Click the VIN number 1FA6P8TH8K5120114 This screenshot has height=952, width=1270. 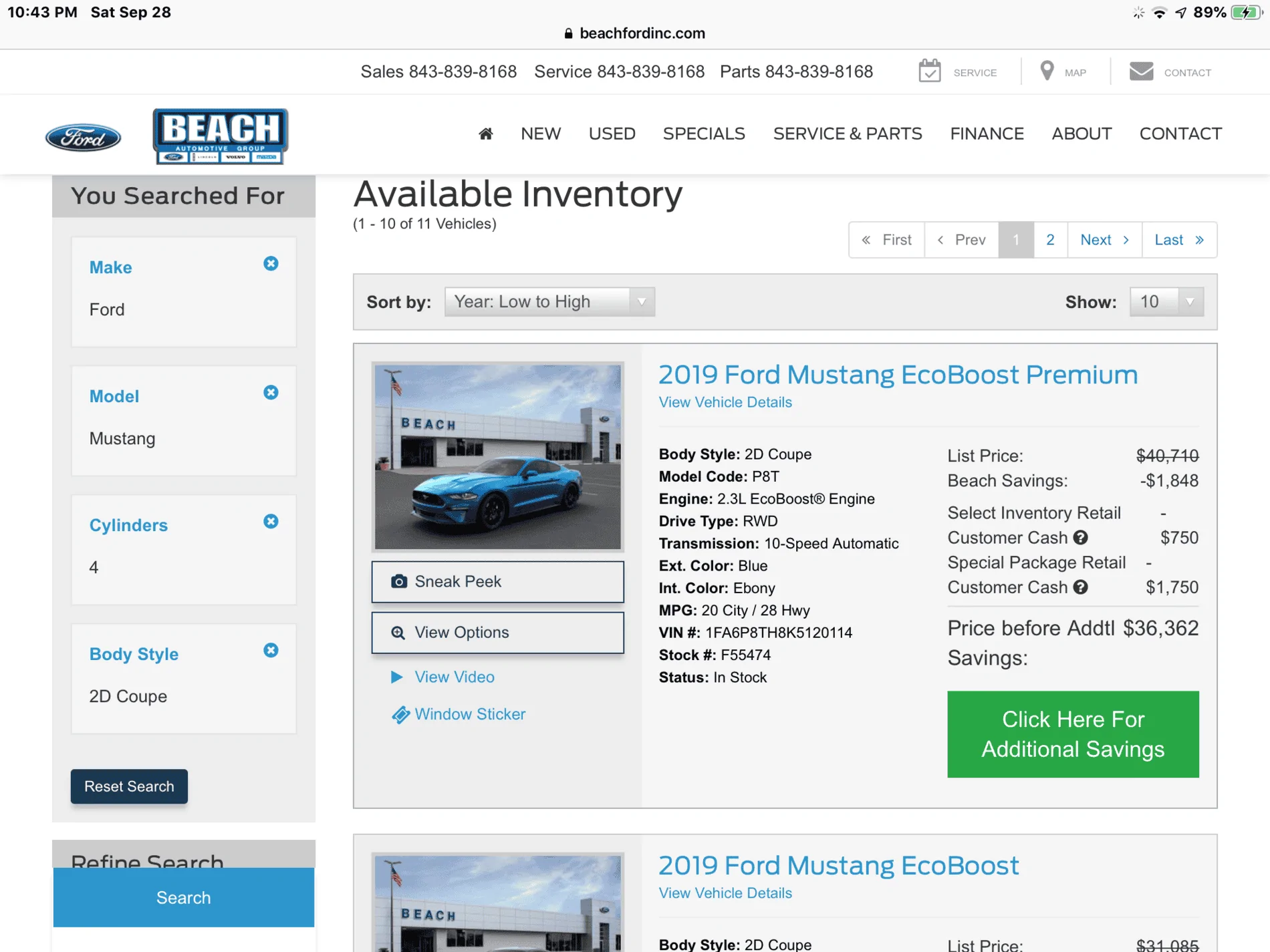click(779, 633)
